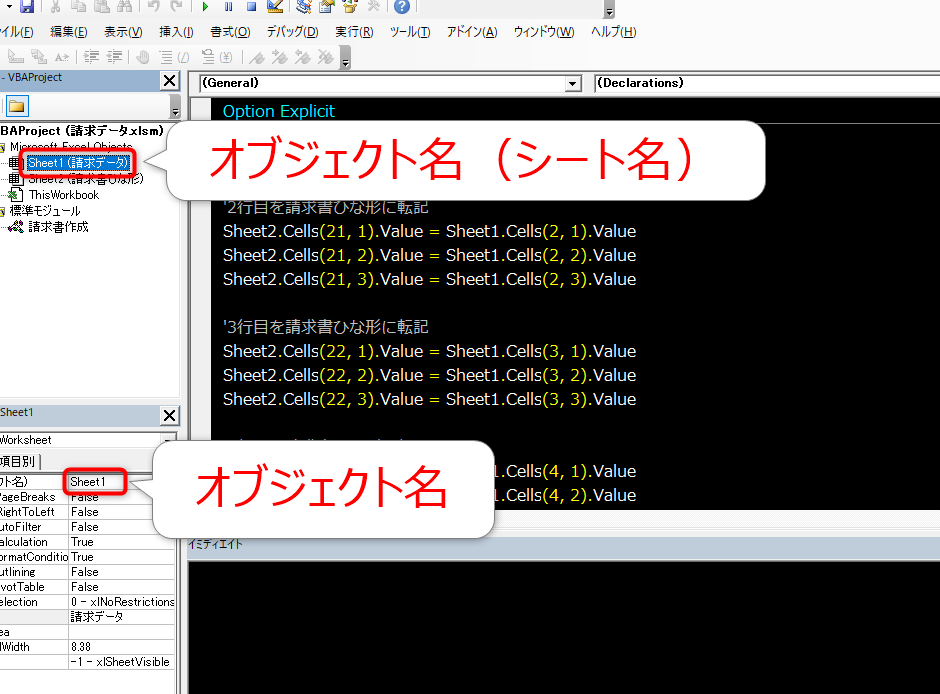This screenshot has width=940, height=694.
Task: Click the -1 - xlSheetVisible value
Action: (122, 662)
